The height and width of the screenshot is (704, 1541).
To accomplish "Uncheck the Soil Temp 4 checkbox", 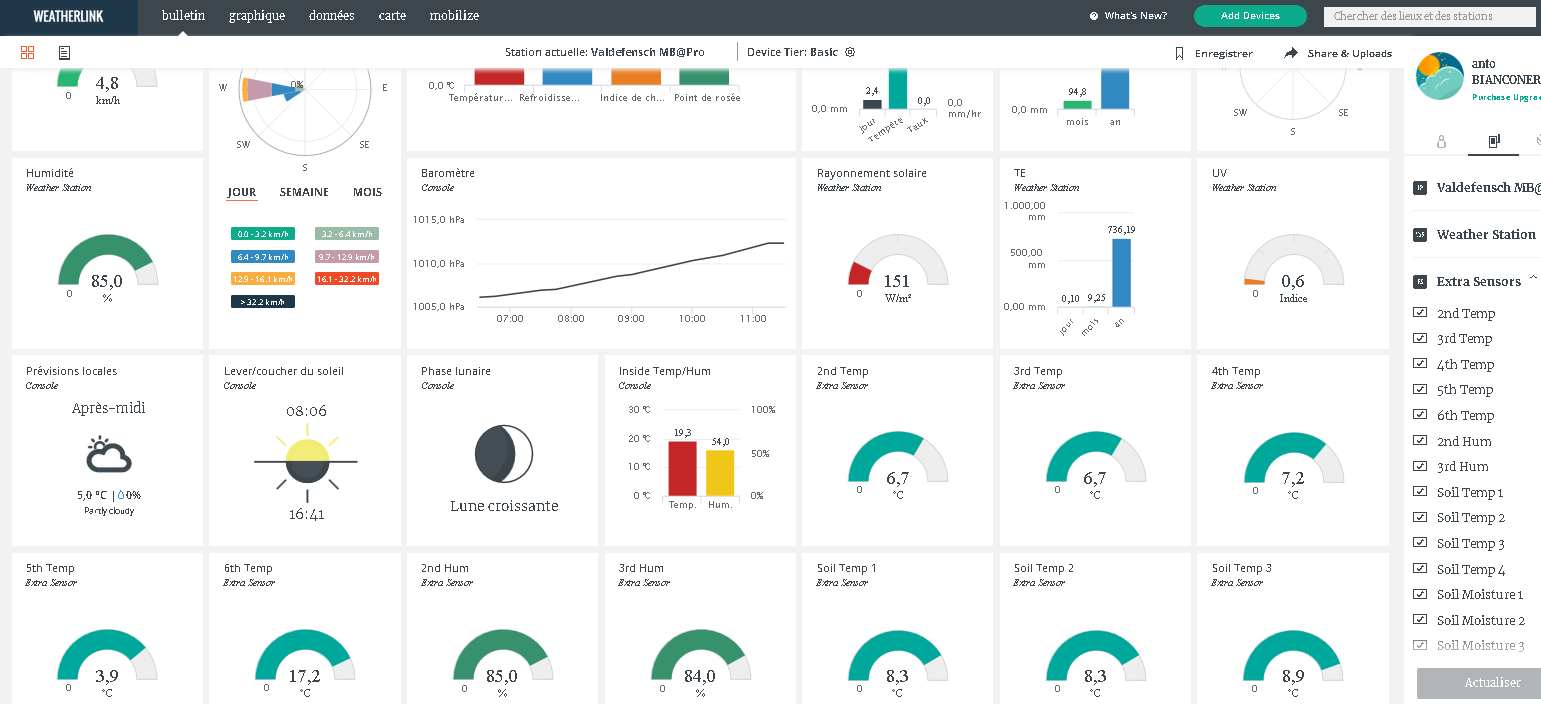I will (1420, 568).
